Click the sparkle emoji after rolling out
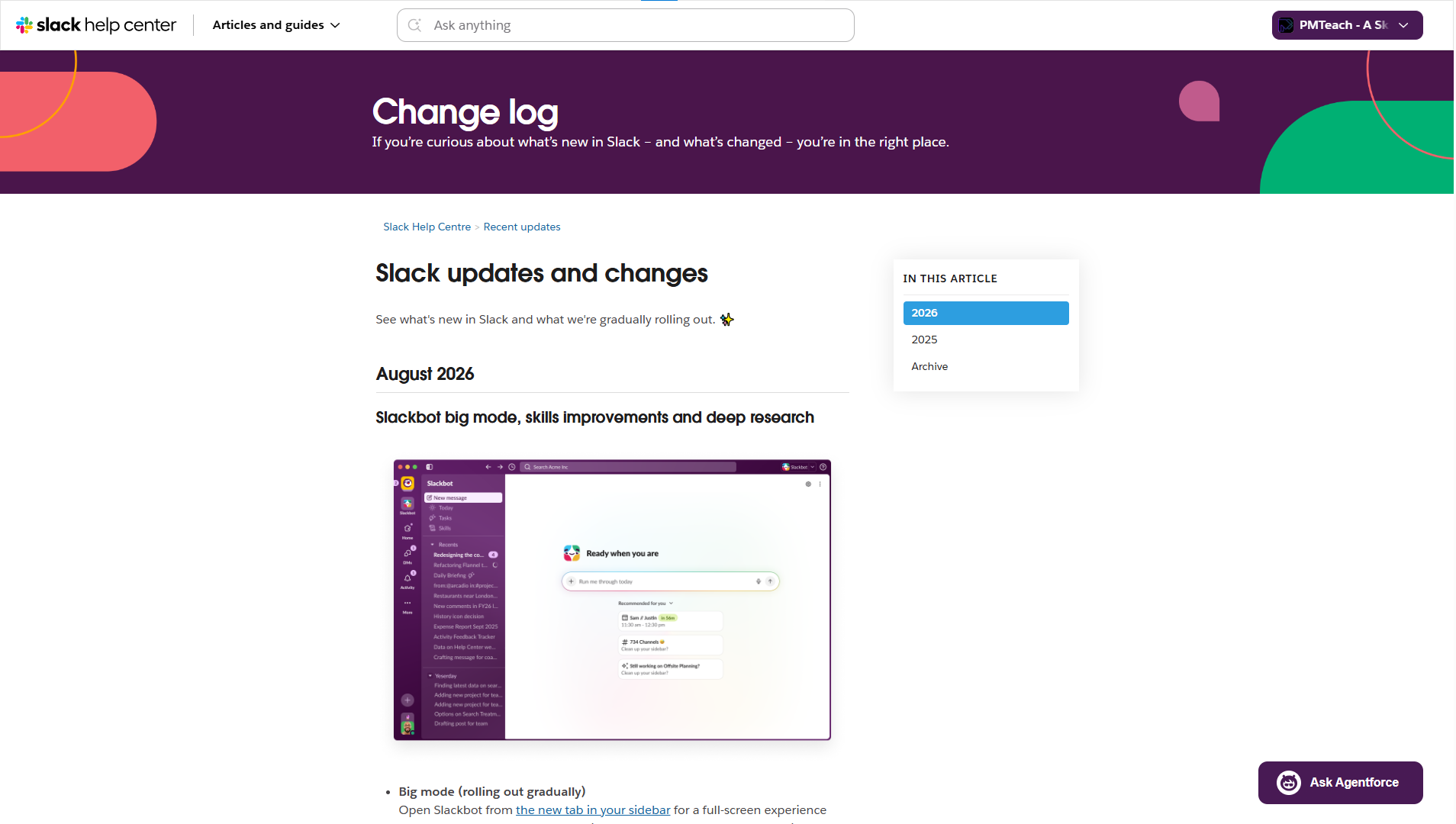 [726, 319]
